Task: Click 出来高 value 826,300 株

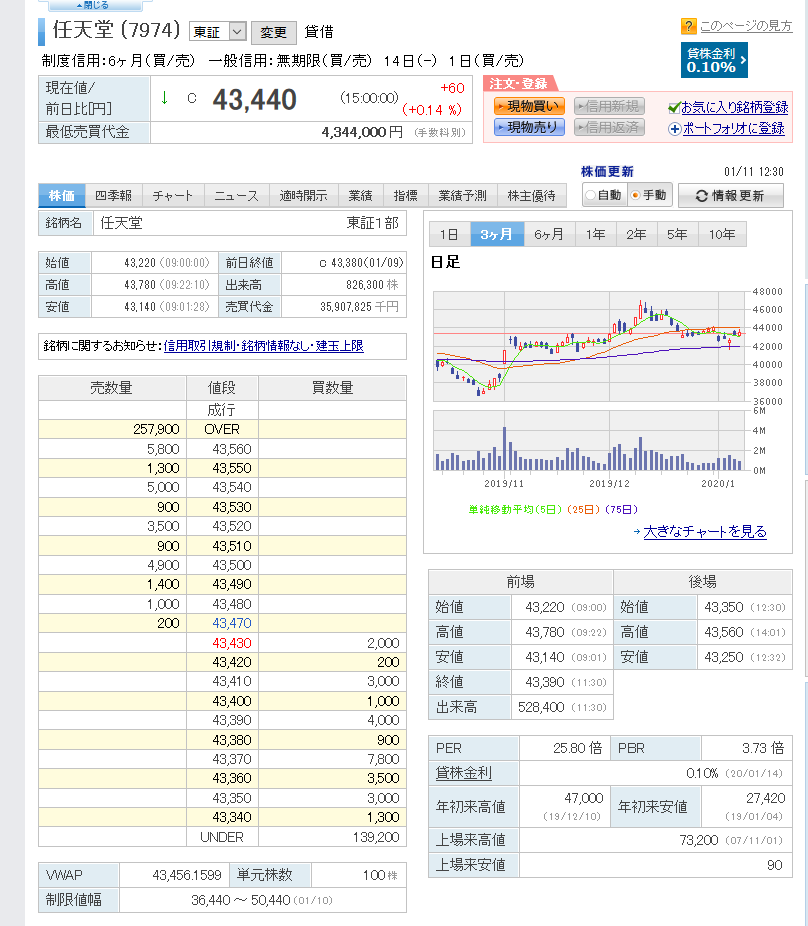Action: point(372,285)
